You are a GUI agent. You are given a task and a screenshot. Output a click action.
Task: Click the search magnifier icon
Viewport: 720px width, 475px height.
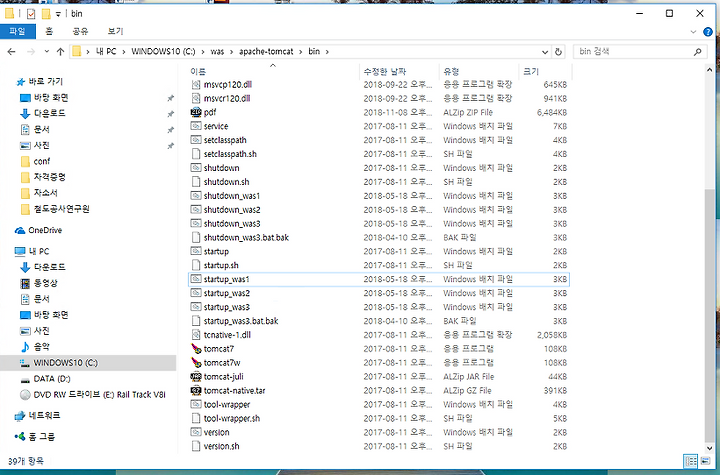[698, 51]
